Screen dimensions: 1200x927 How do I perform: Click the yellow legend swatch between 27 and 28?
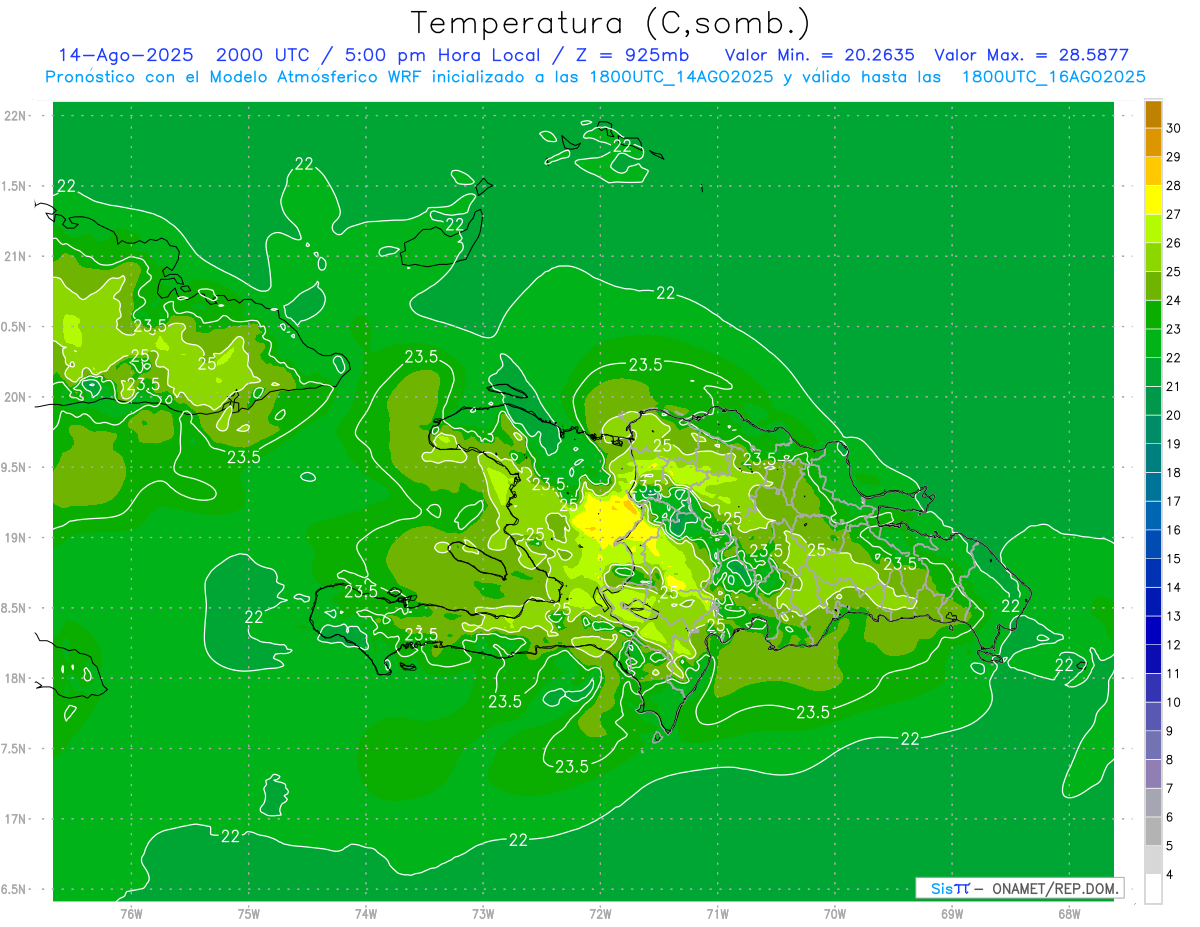click(x=1153, y=200)
